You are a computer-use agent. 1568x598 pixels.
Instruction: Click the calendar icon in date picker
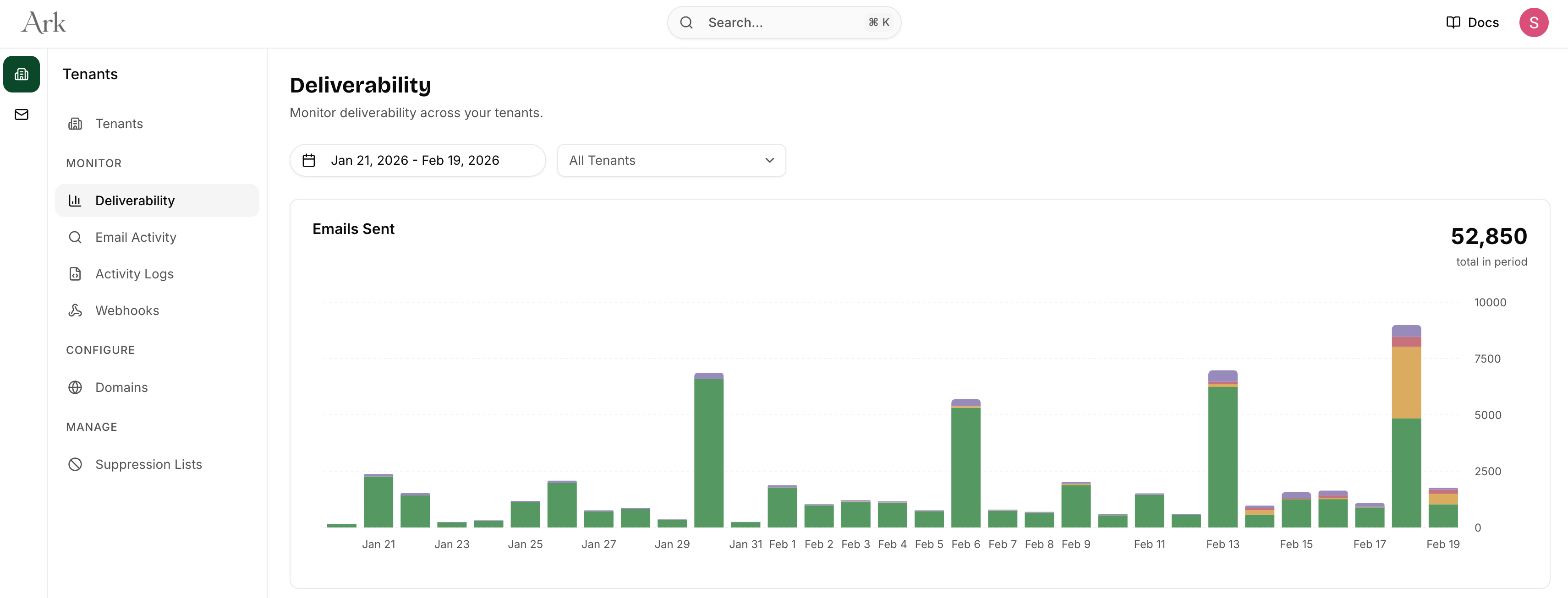[309, 161]
